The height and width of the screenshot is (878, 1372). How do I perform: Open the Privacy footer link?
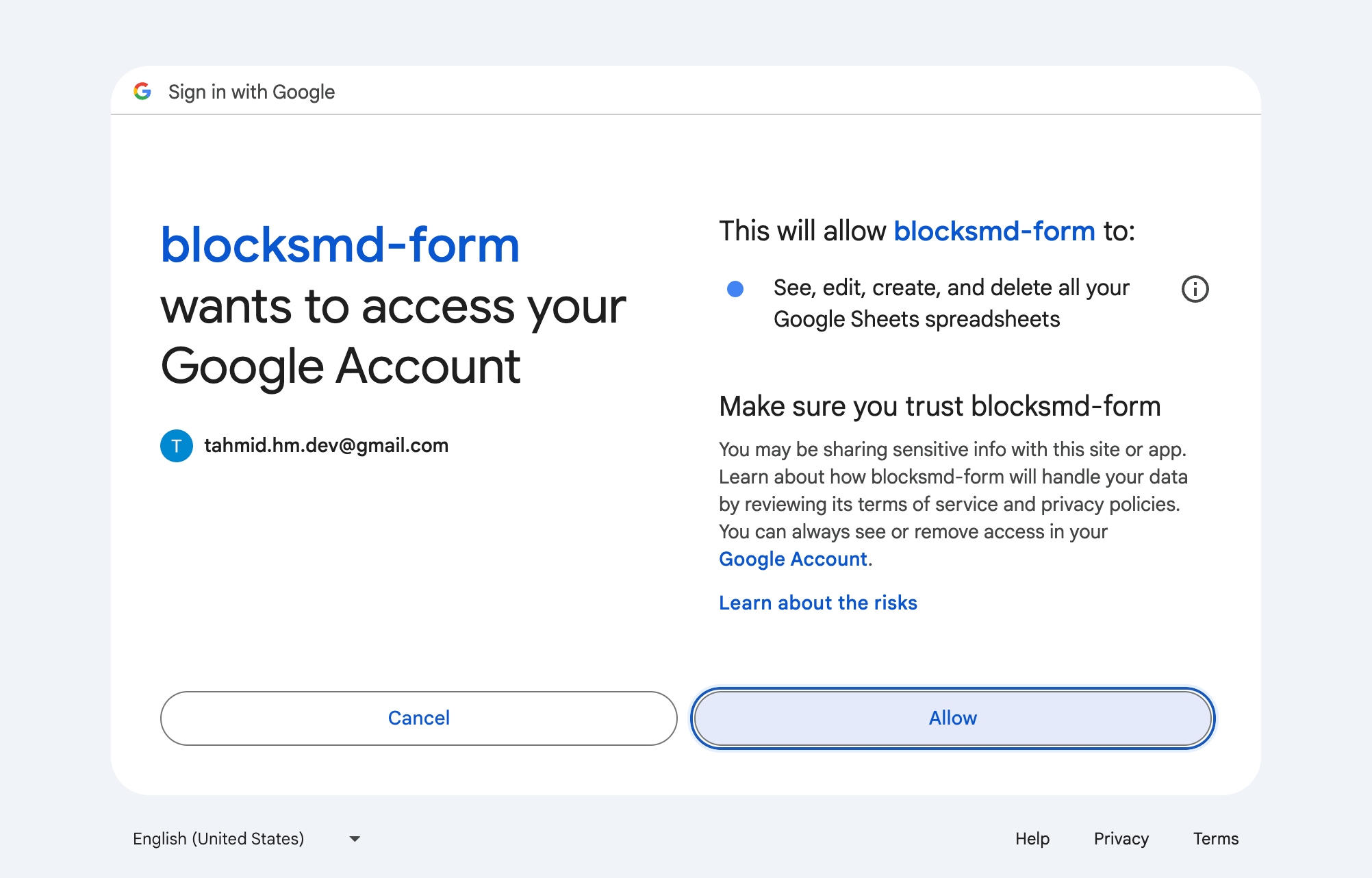(x=1121, y=839)
